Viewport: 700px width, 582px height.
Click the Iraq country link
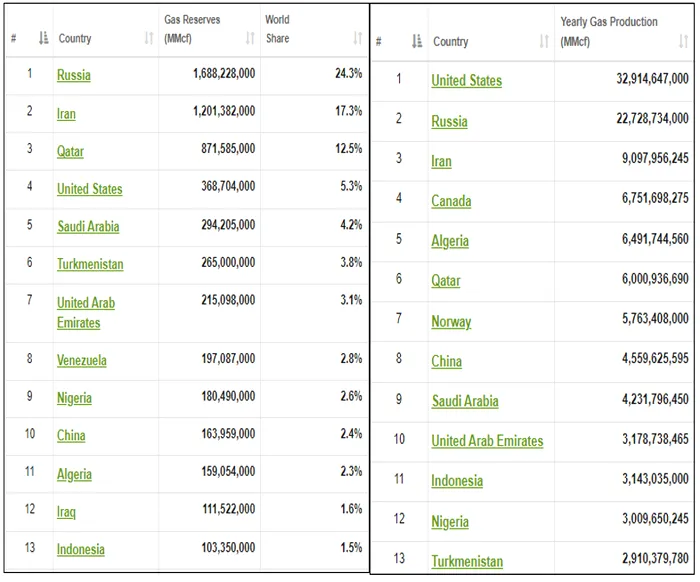66,512
